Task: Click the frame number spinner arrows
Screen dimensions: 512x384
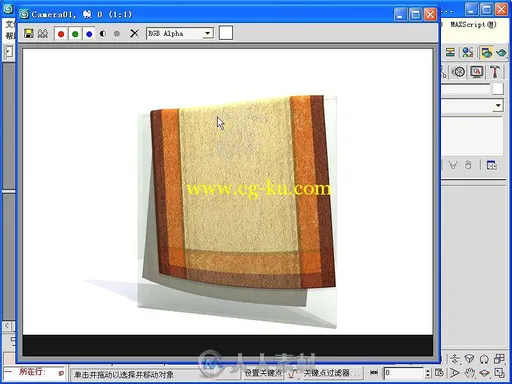Action: point(428,373)
